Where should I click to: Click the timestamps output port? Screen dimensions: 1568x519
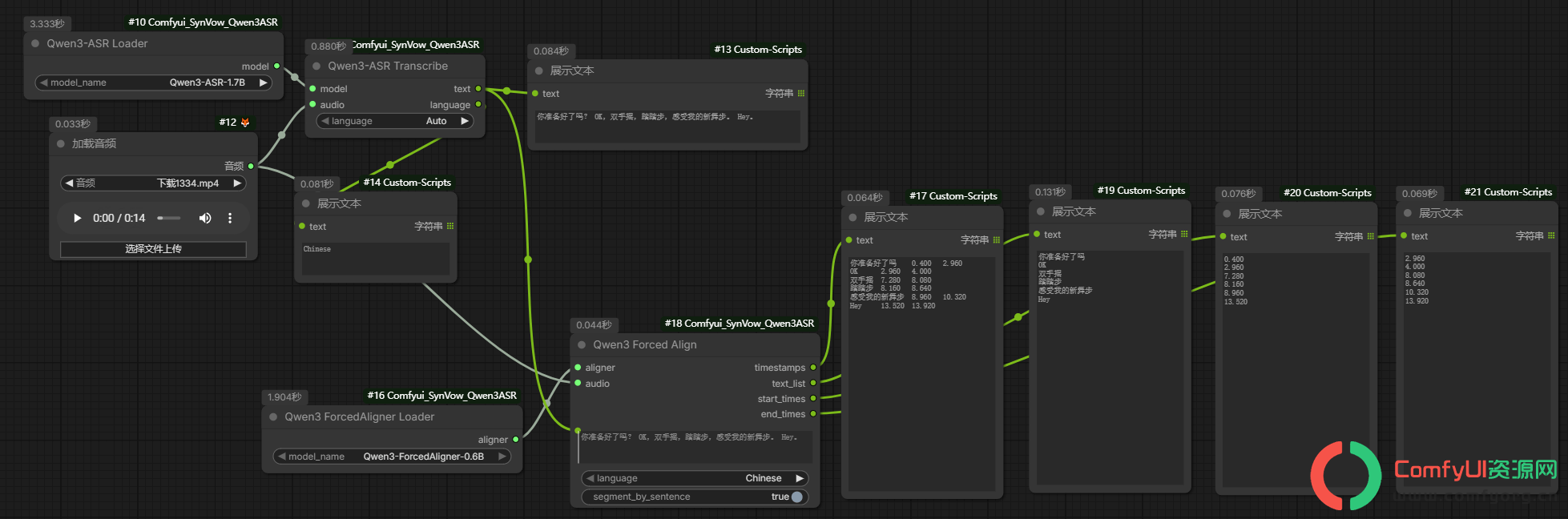click(x=813, y=368)
